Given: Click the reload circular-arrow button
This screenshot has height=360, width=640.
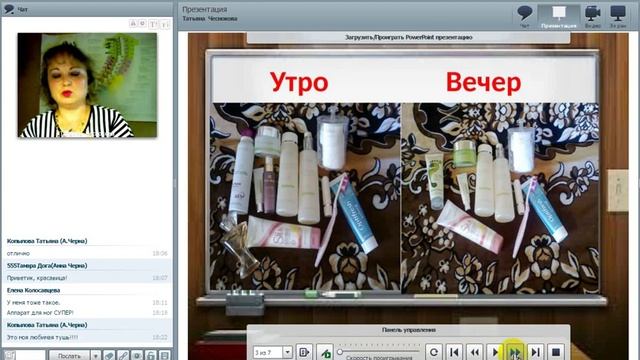Looking at the screenshot, I should (x=434, y=352).
